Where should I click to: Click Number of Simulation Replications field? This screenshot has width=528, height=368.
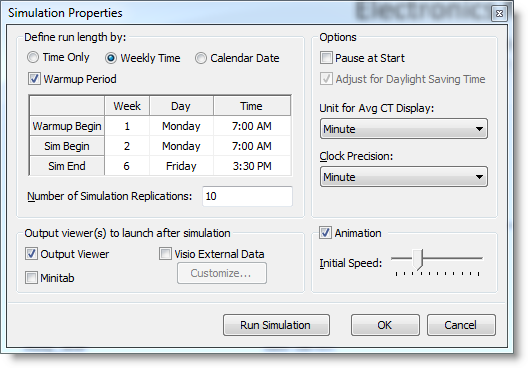point(248,196)
